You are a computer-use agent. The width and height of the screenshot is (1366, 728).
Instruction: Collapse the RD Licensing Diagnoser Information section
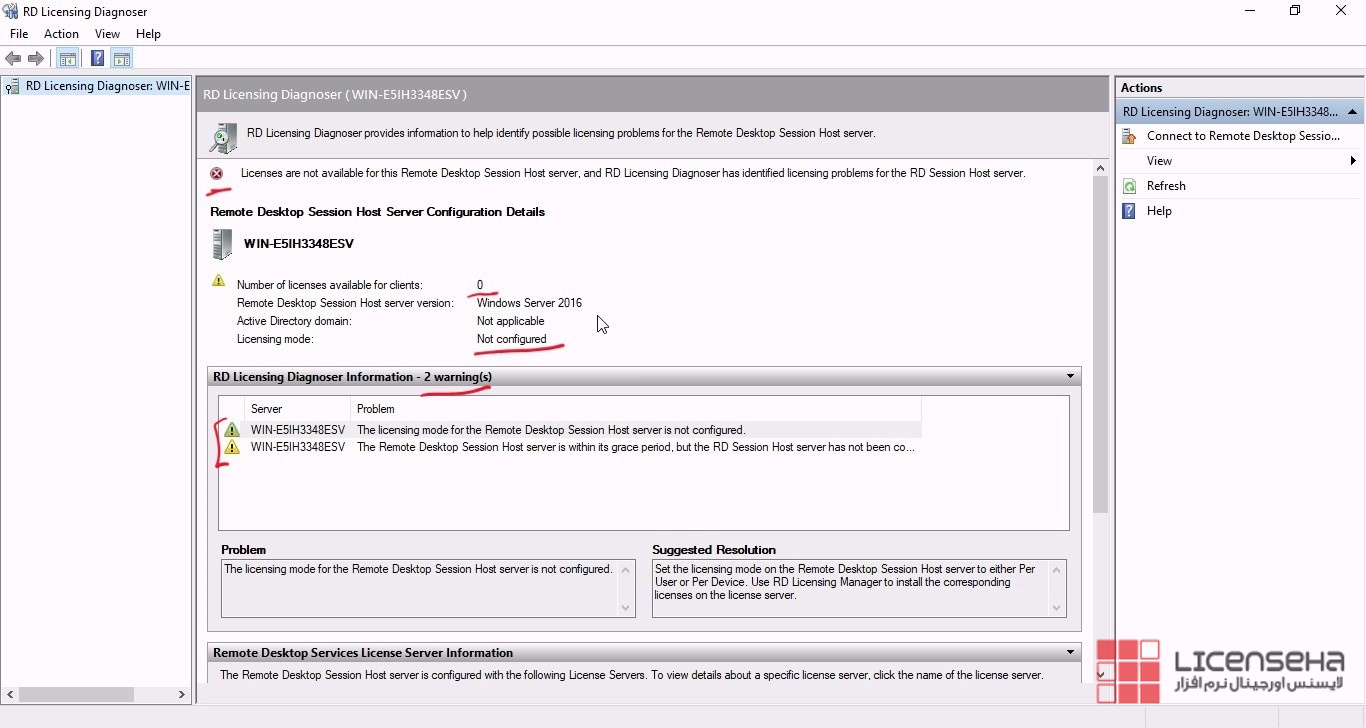1070,377
